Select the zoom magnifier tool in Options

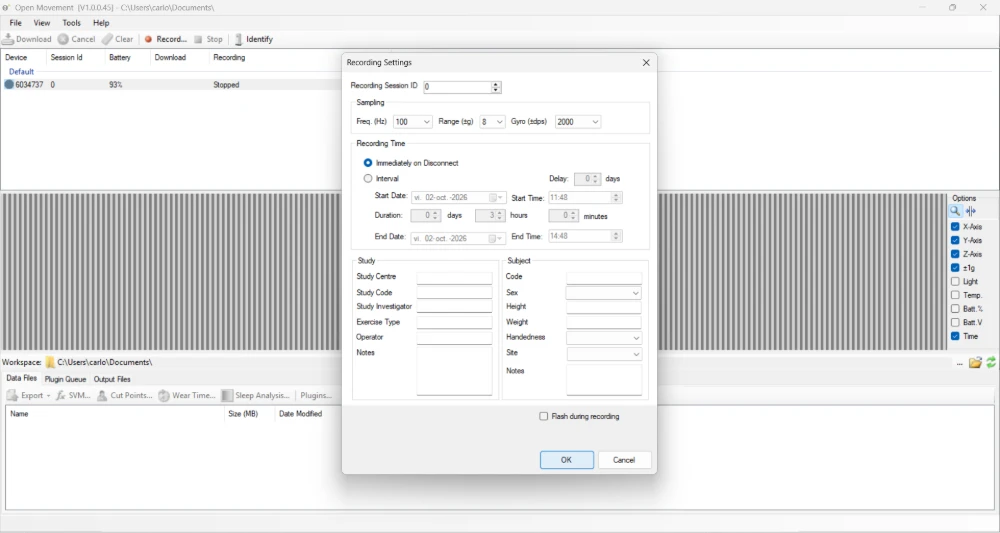coord(955,211)
